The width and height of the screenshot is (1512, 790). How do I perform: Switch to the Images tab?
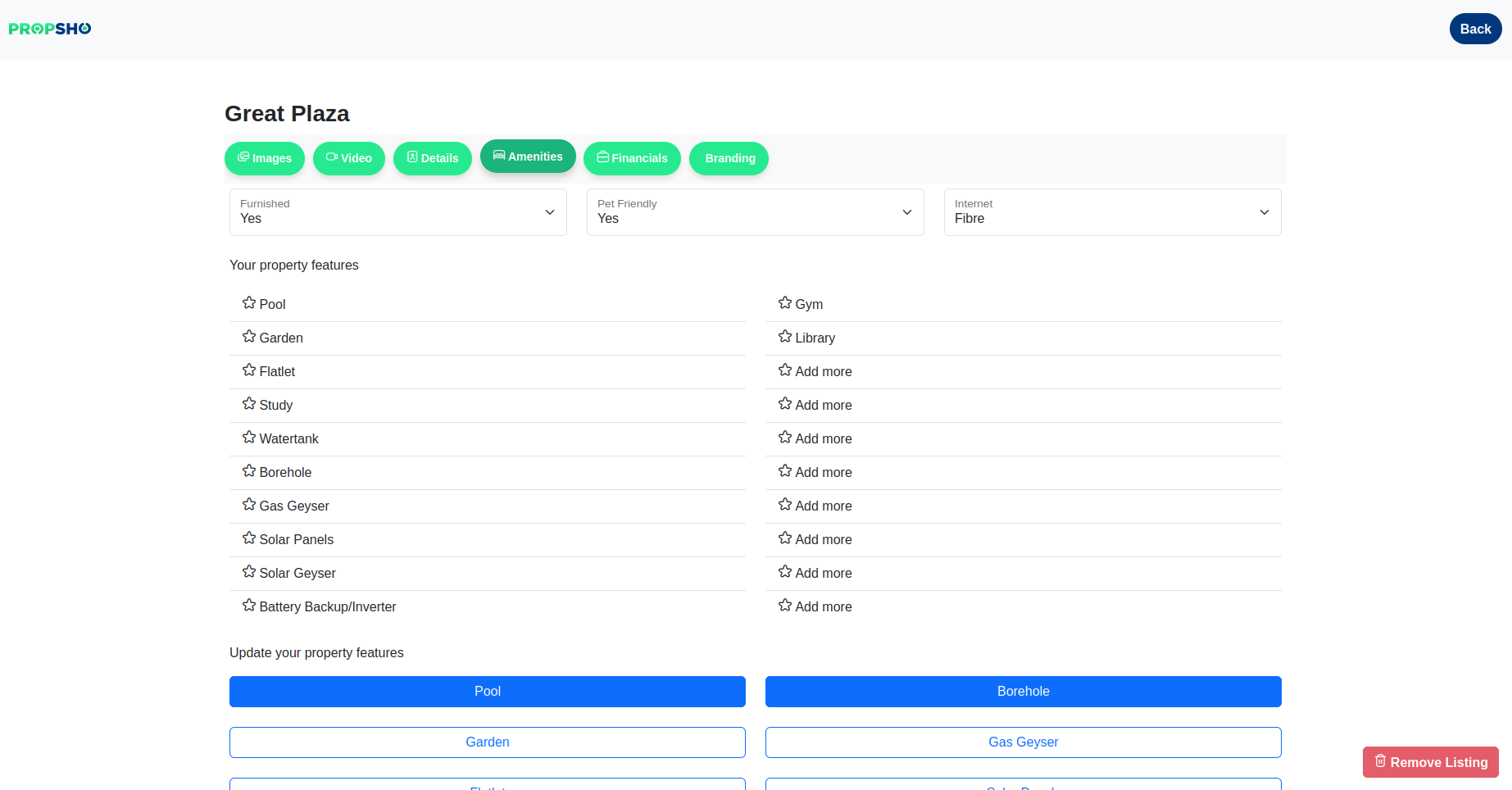click(265, 158)
